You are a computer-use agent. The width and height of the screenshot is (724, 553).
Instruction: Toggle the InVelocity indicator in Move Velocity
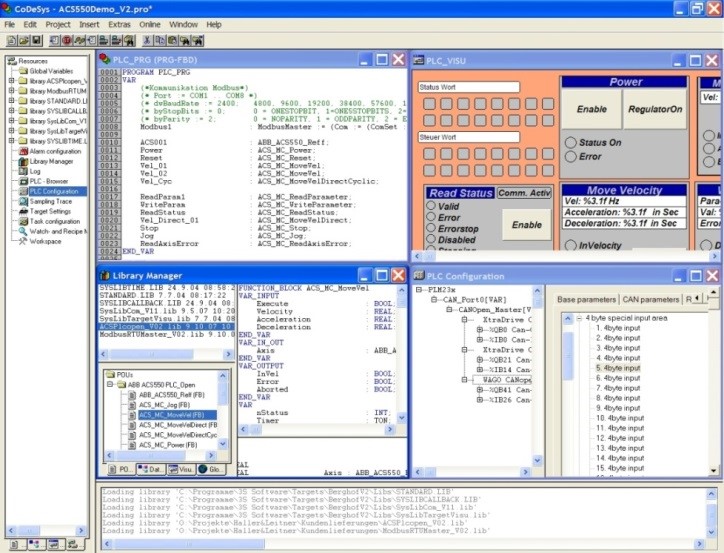pyautogui.click(x=571, y=245)
